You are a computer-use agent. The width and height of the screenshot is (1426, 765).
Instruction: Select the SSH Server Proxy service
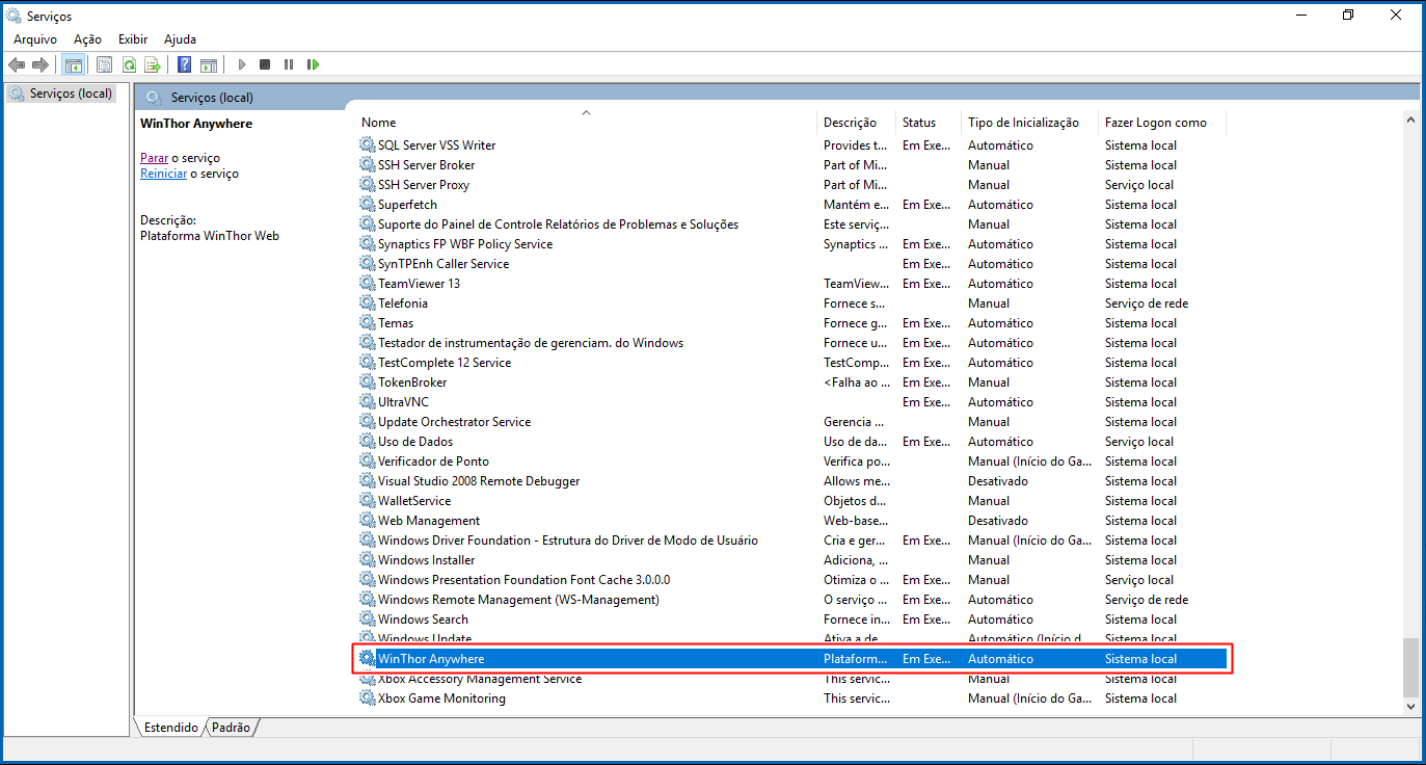[792, 185]
